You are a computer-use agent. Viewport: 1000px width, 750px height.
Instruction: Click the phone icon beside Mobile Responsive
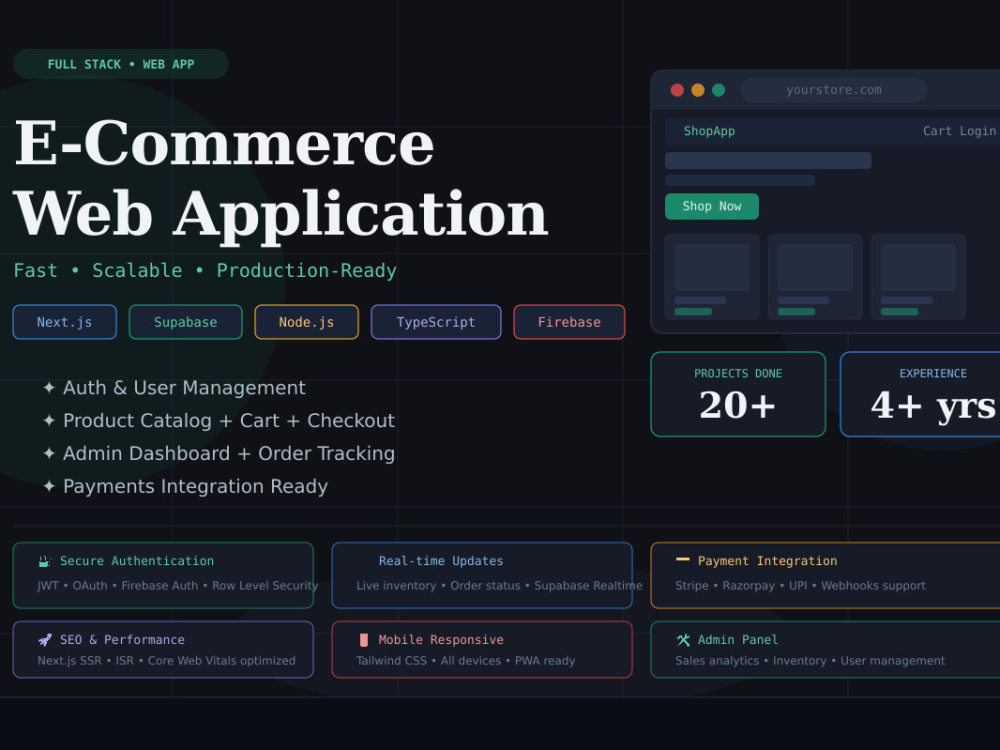tap(364, 640)
